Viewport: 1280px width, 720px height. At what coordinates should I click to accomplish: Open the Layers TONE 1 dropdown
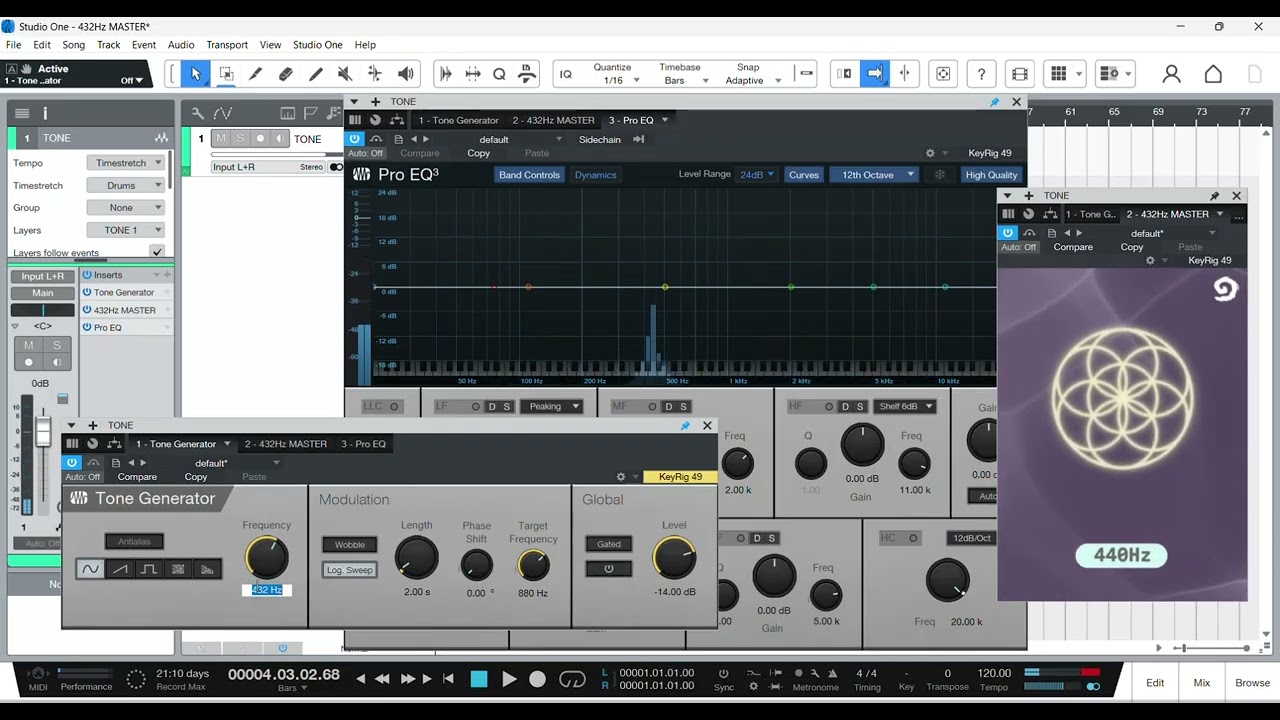click(x=126, y=230)
